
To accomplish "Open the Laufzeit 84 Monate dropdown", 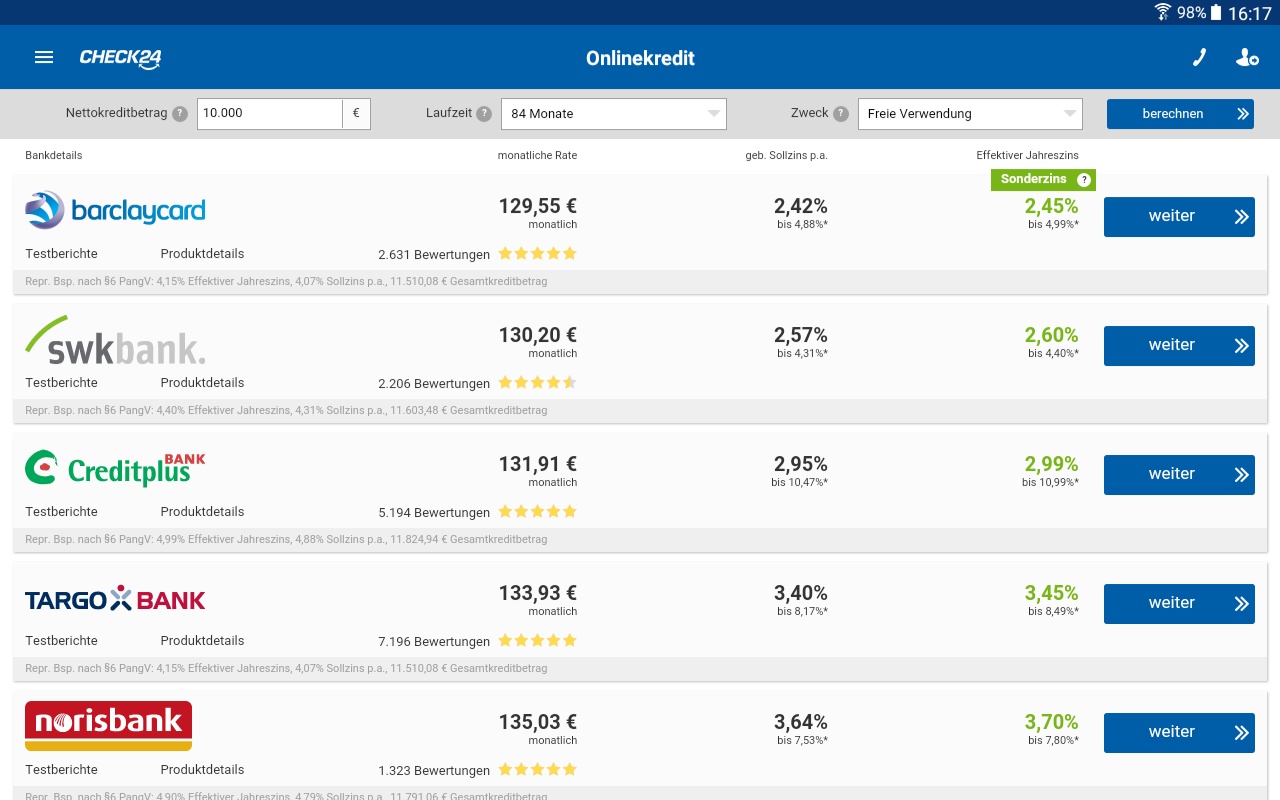I will point(613,114).
